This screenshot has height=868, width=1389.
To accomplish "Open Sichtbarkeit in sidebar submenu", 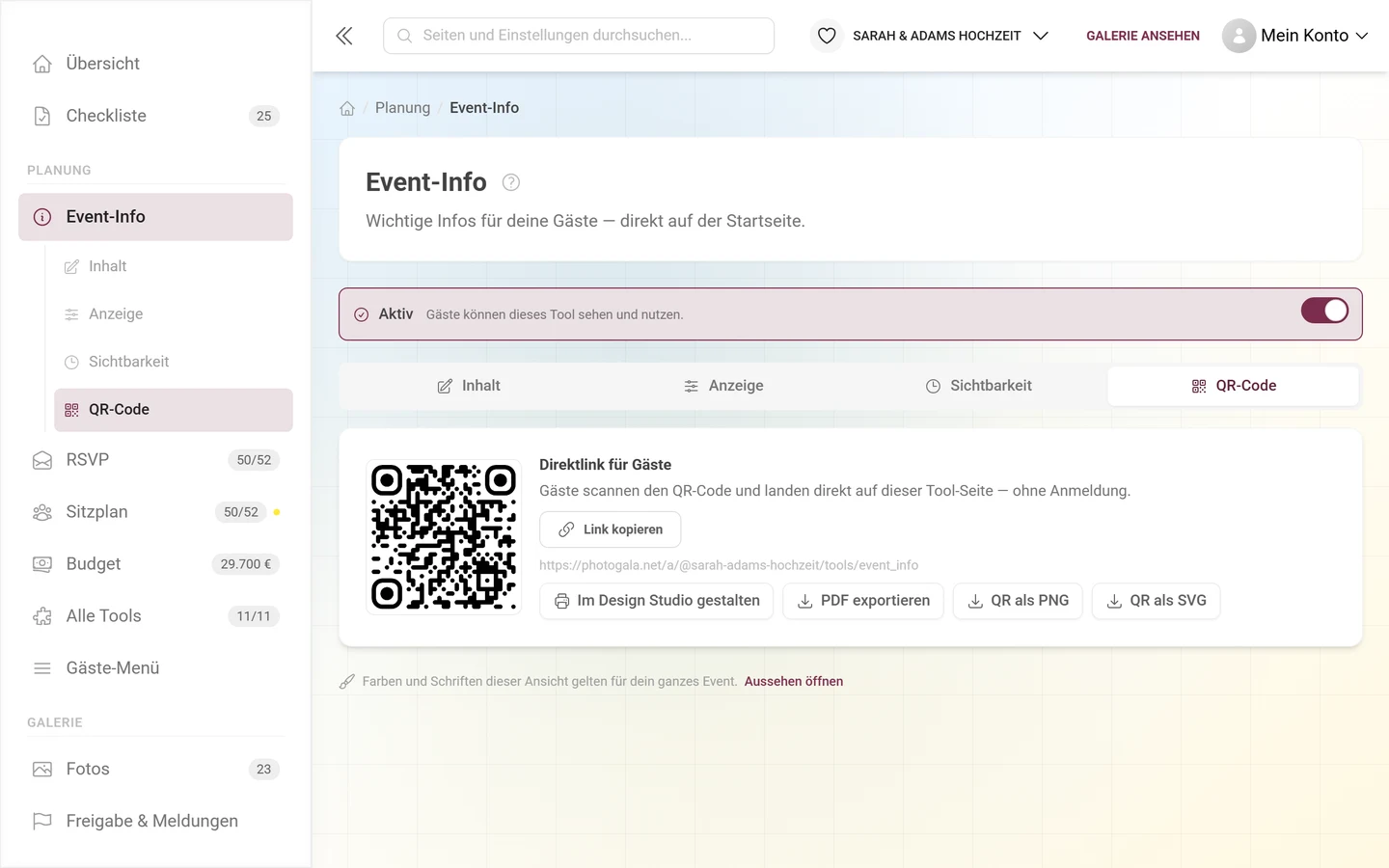I will (174, 362).
